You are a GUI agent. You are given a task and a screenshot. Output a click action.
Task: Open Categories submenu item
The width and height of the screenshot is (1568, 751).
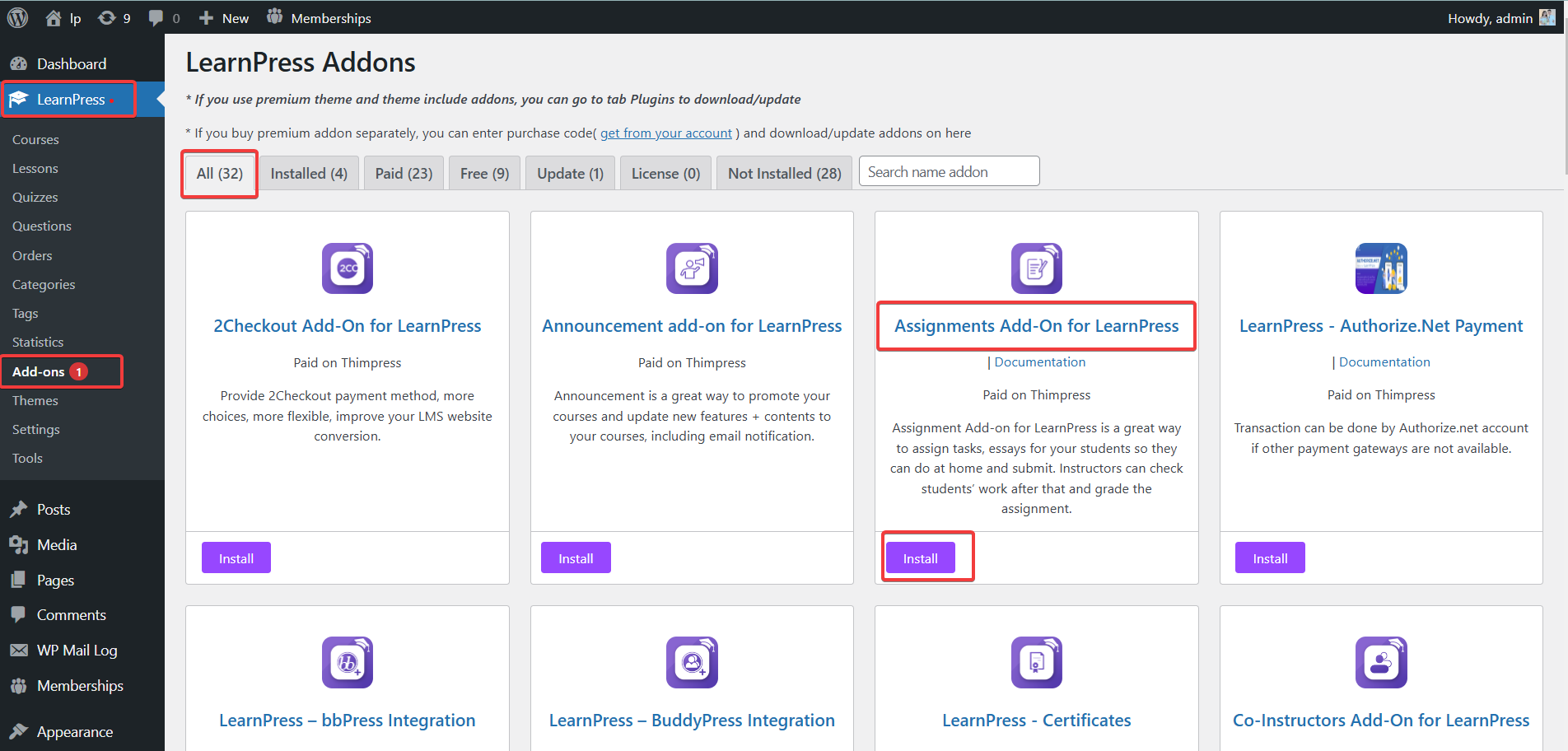(x=44, y=285)
